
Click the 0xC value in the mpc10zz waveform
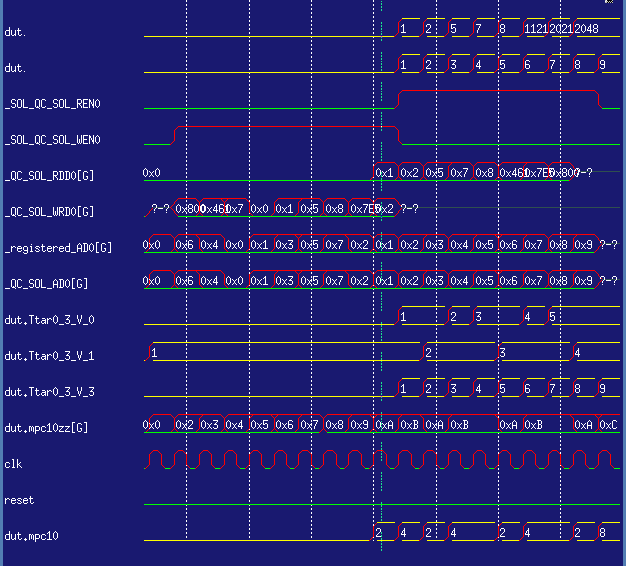pyautogui.click(x=607, y=424)
